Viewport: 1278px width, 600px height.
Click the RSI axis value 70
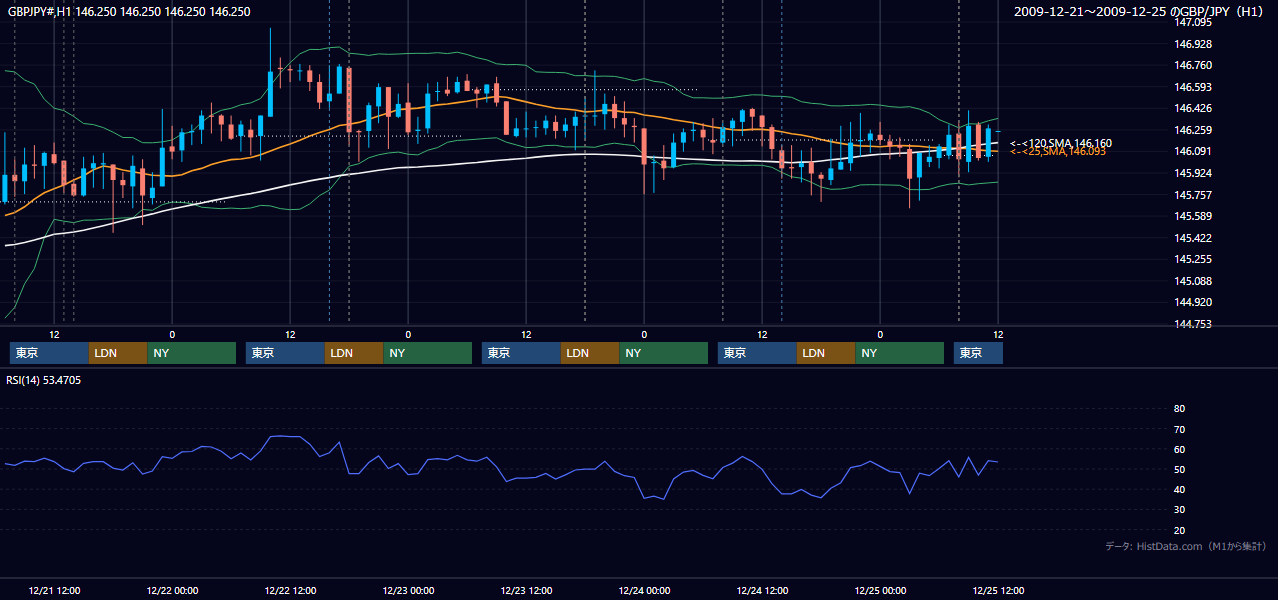click(x=1179, y=429)
